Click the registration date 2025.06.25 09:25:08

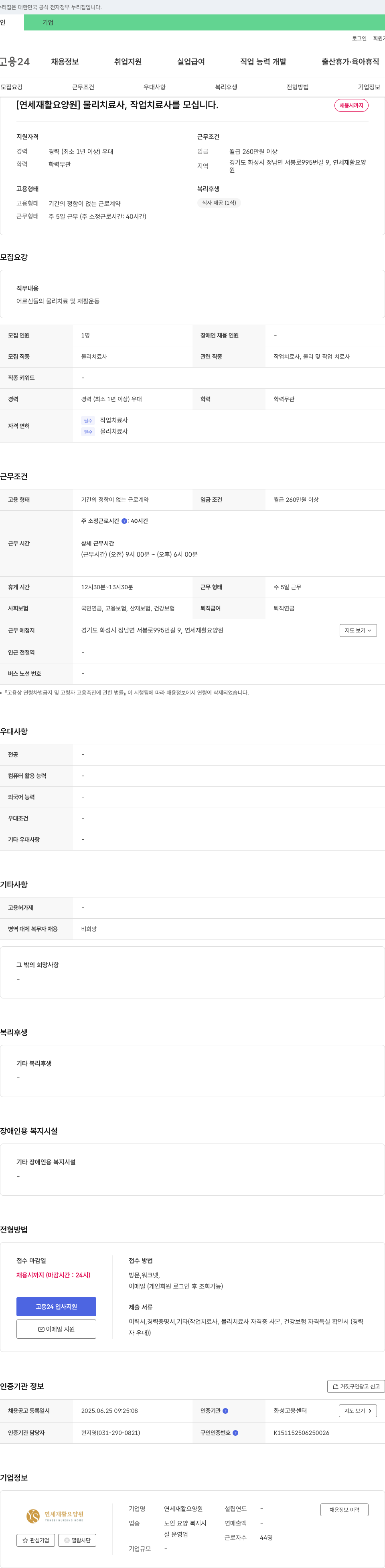[x=109, y=1410]
